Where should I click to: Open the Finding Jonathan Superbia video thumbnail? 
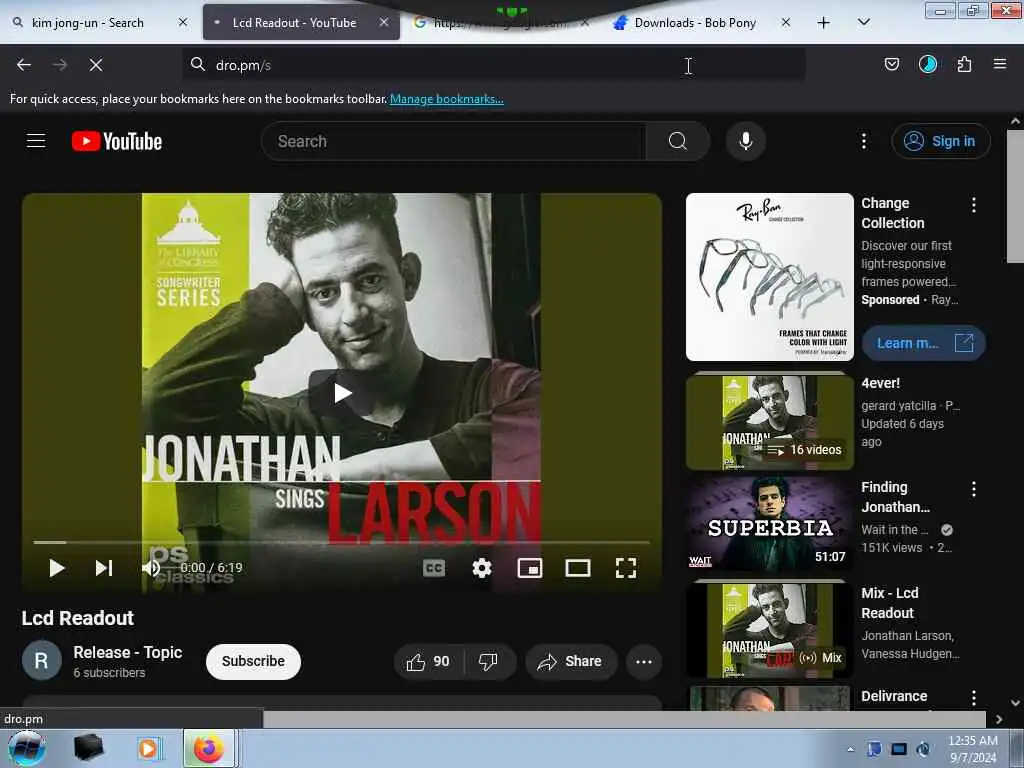769,525
